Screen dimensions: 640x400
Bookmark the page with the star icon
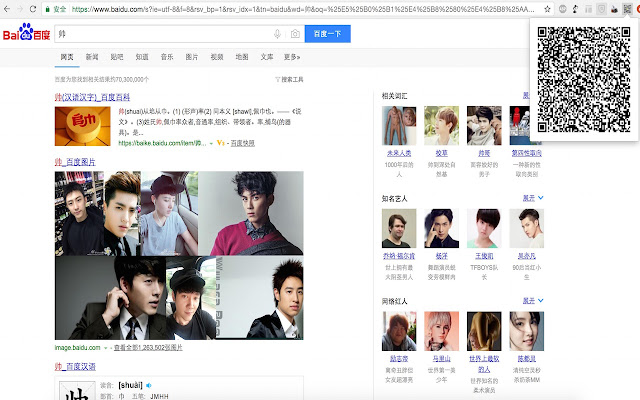pyautogui.click(x=547, y=9)
